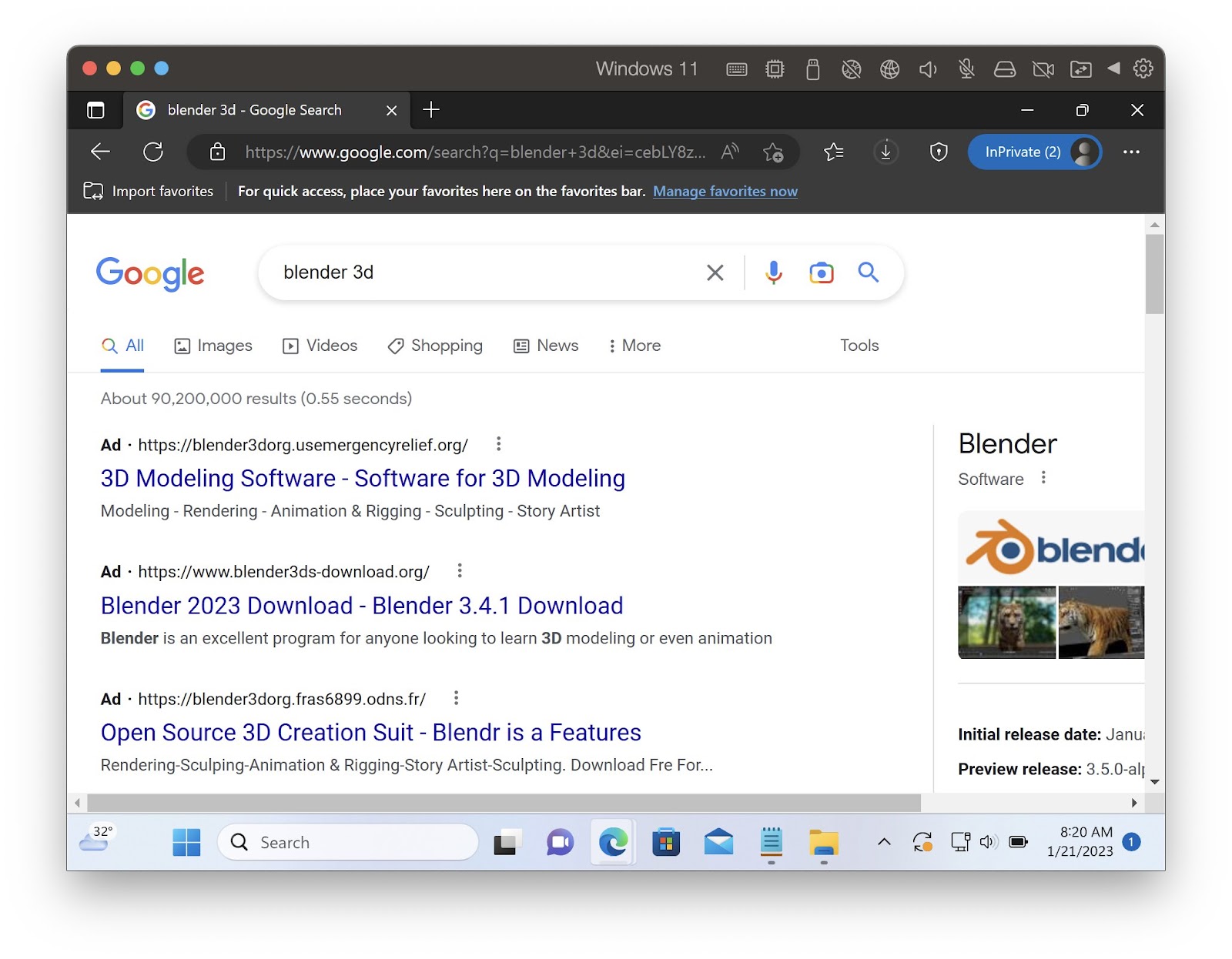Switch to the Images results tab

214,346
